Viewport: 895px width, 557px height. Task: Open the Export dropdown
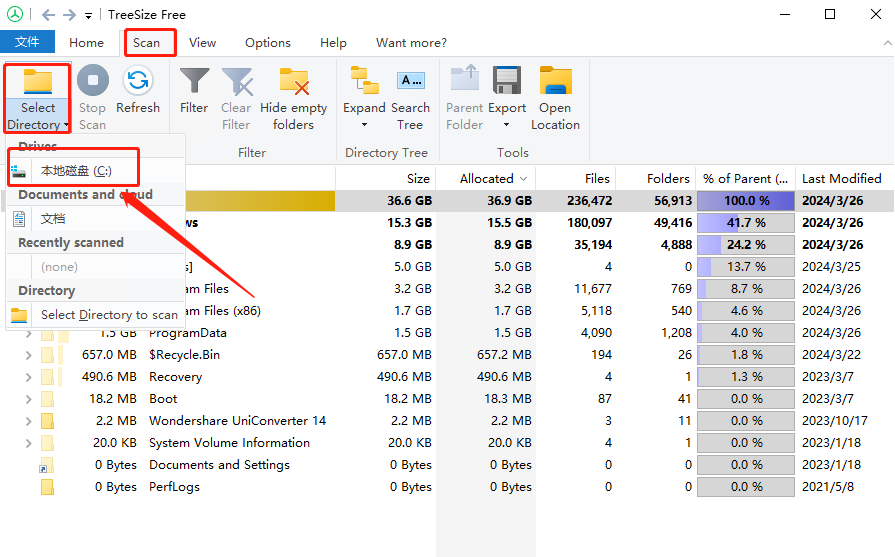click(x=507, y=124)
